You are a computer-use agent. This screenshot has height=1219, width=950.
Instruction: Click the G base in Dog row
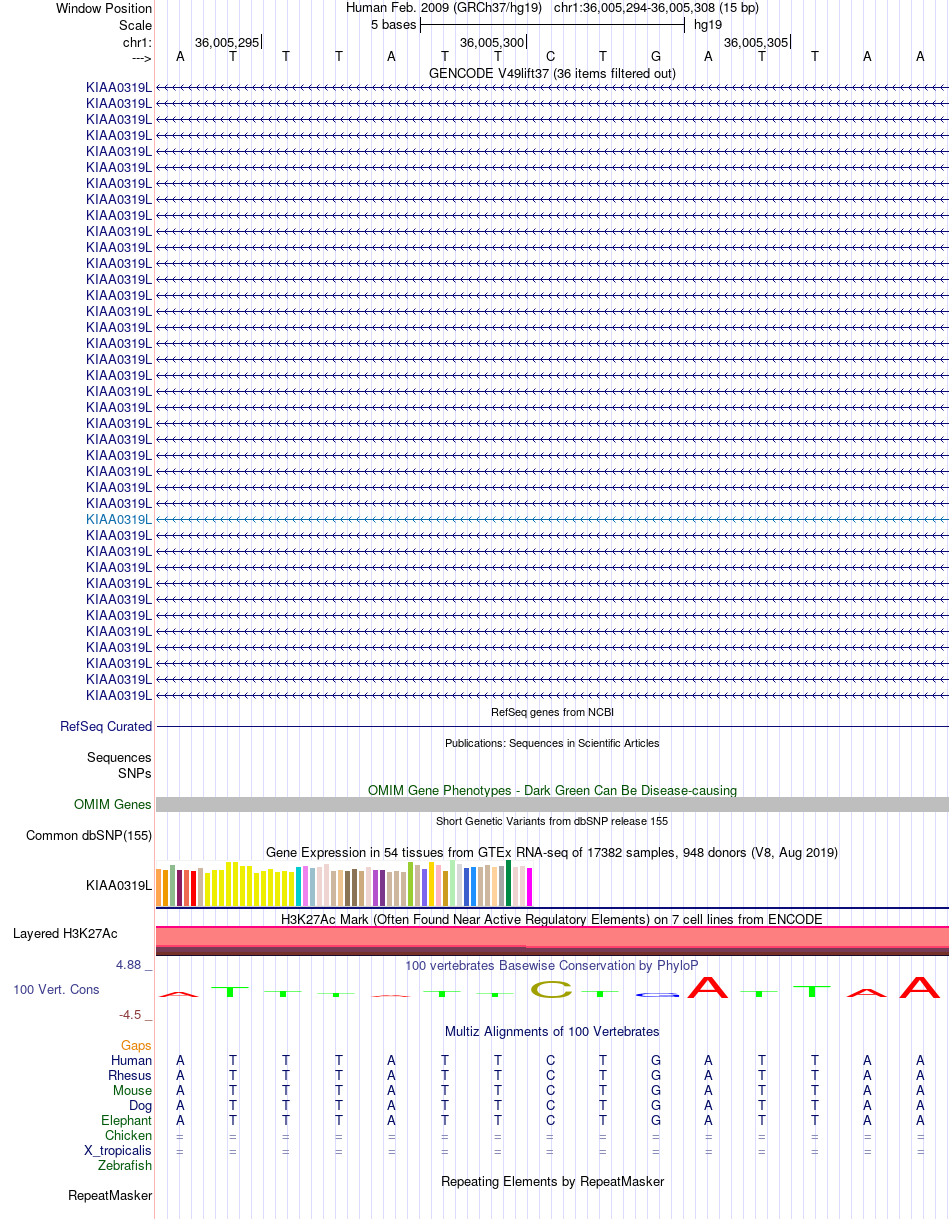pos(656,1105)
